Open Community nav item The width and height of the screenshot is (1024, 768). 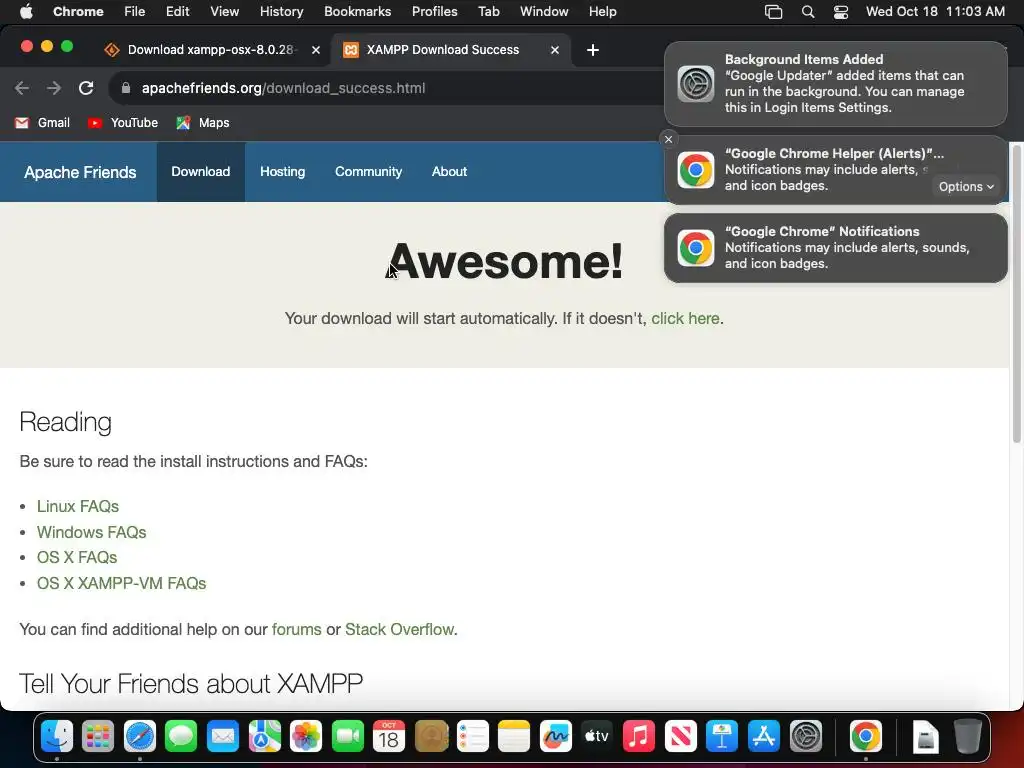pyautogui.click(x=368, y=172)
